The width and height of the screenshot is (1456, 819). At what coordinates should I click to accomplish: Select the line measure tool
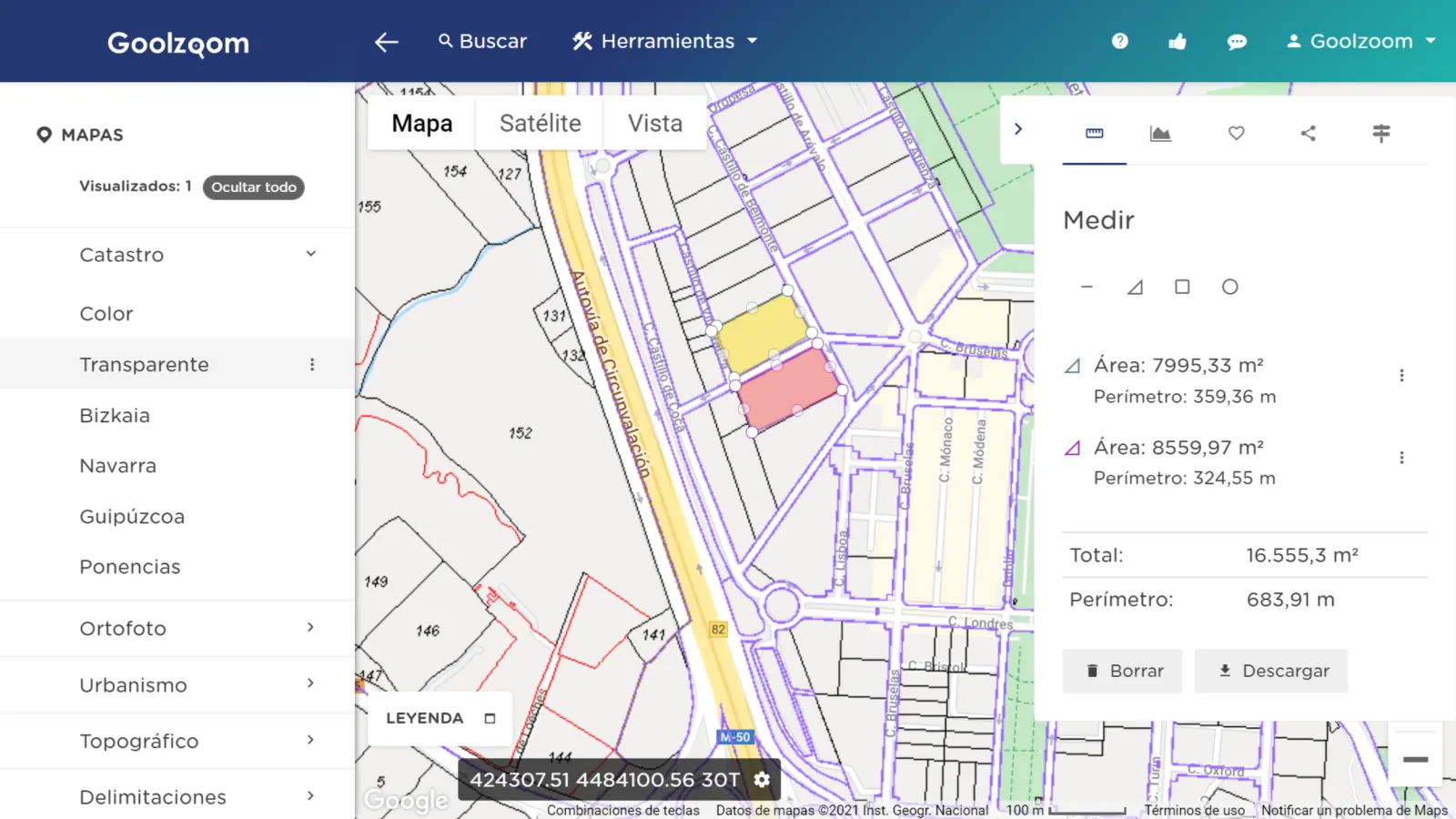click(1087, 287)
